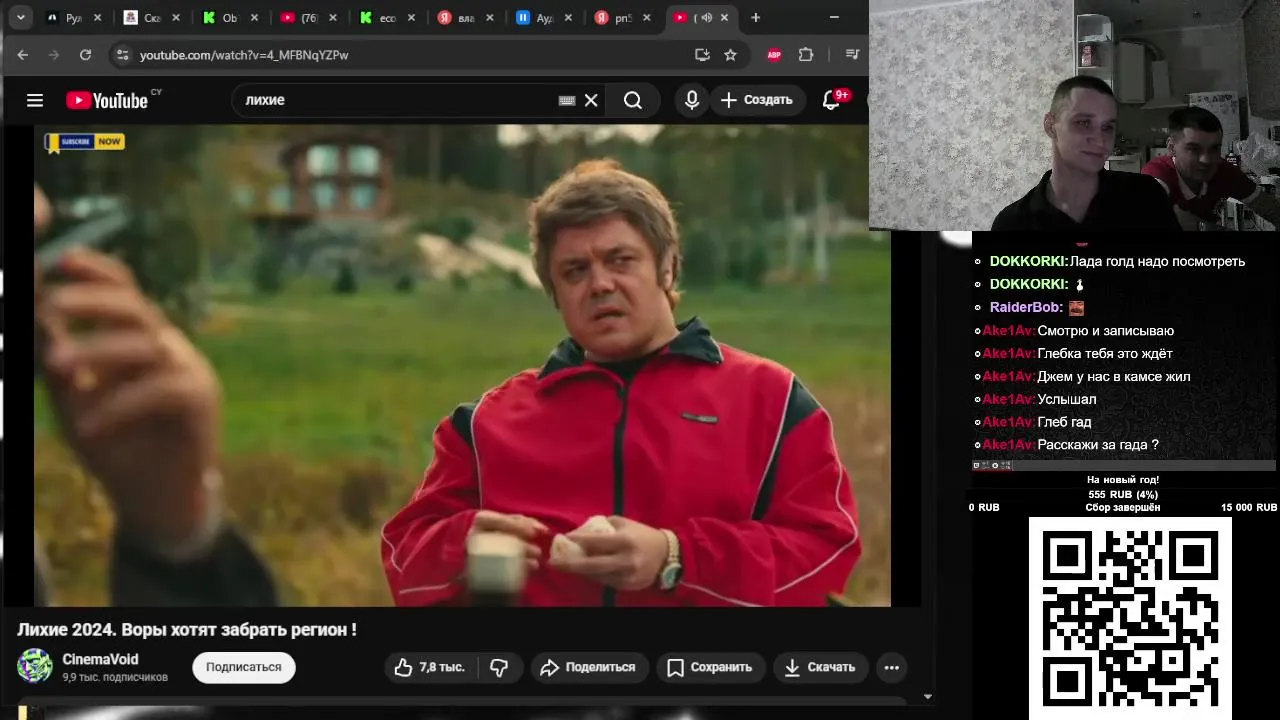Open the YouTube hamburger guide menu
Viewport: 1280px width, 720px height.
[x=35, y=100]
